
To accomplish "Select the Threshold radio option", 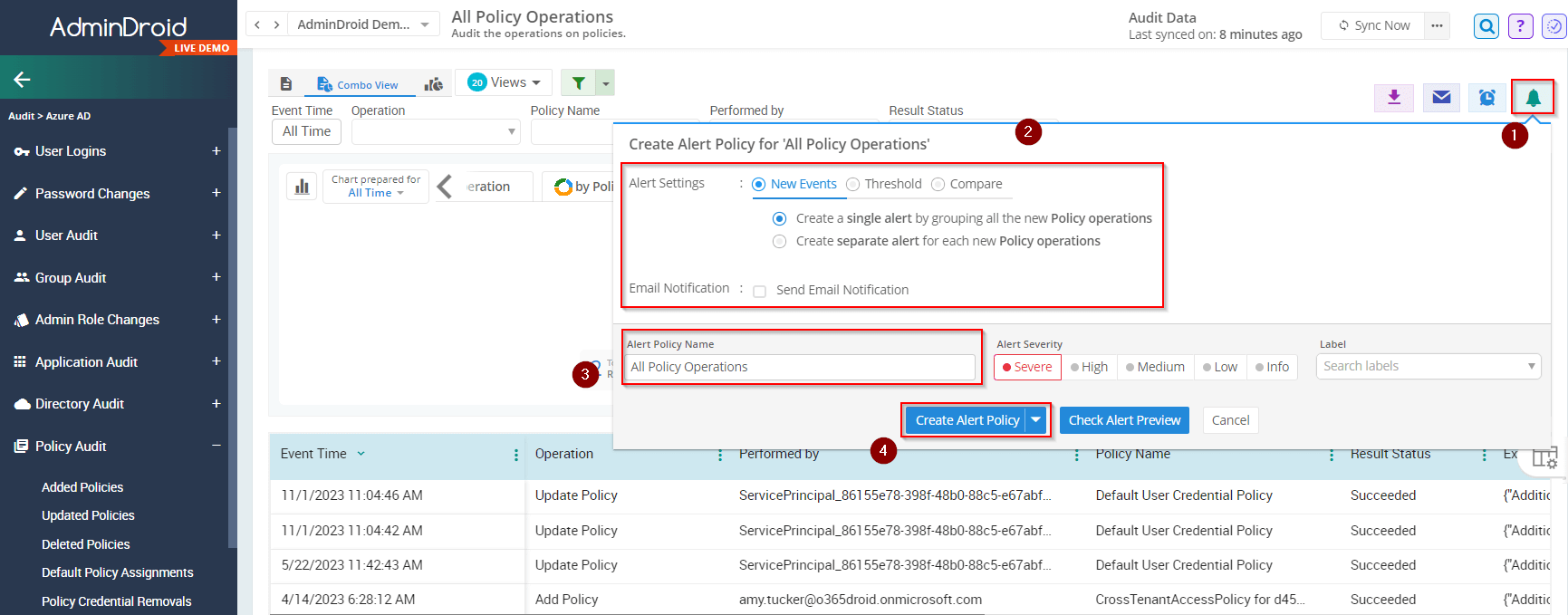I will (853, 185).
